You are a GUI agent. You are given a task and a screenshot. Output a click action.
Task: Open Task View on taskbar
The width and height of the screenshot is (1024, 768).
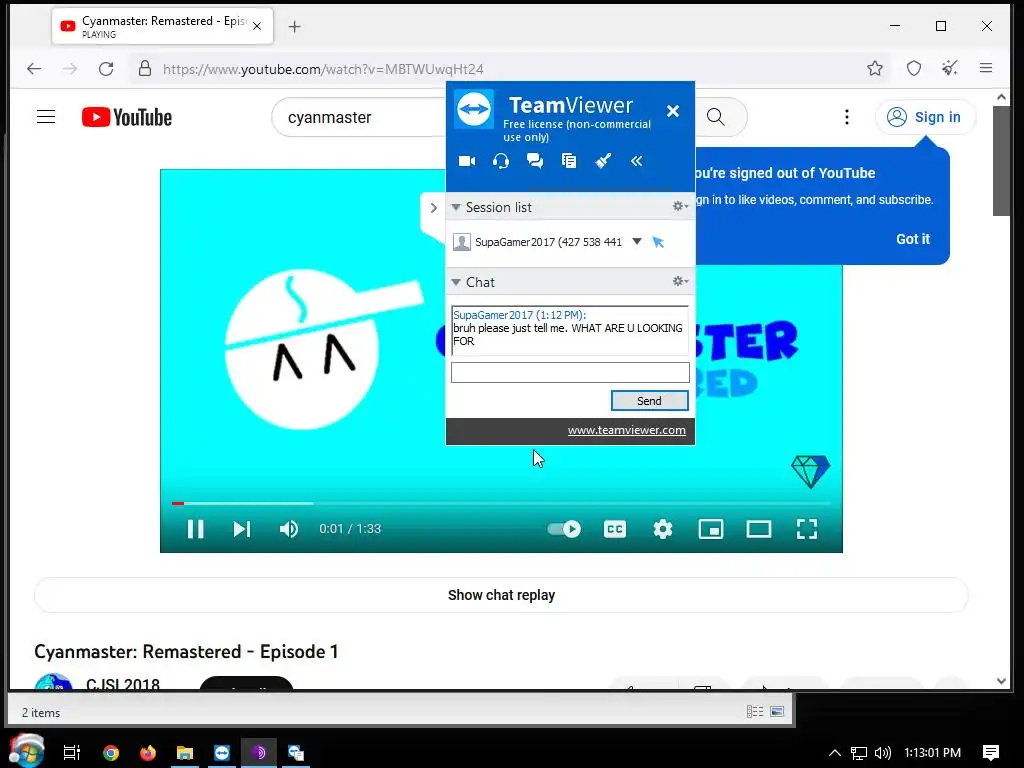(x=72, y=752)
